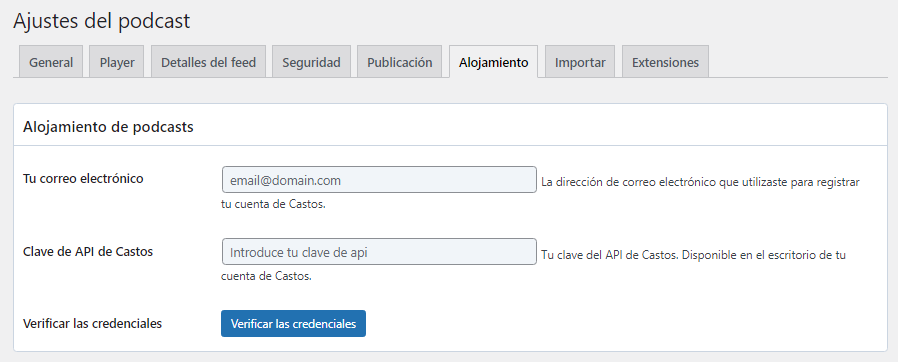Select the Alojamiento tab
This screenshot has width=898, height=362.
pos(493,62)
